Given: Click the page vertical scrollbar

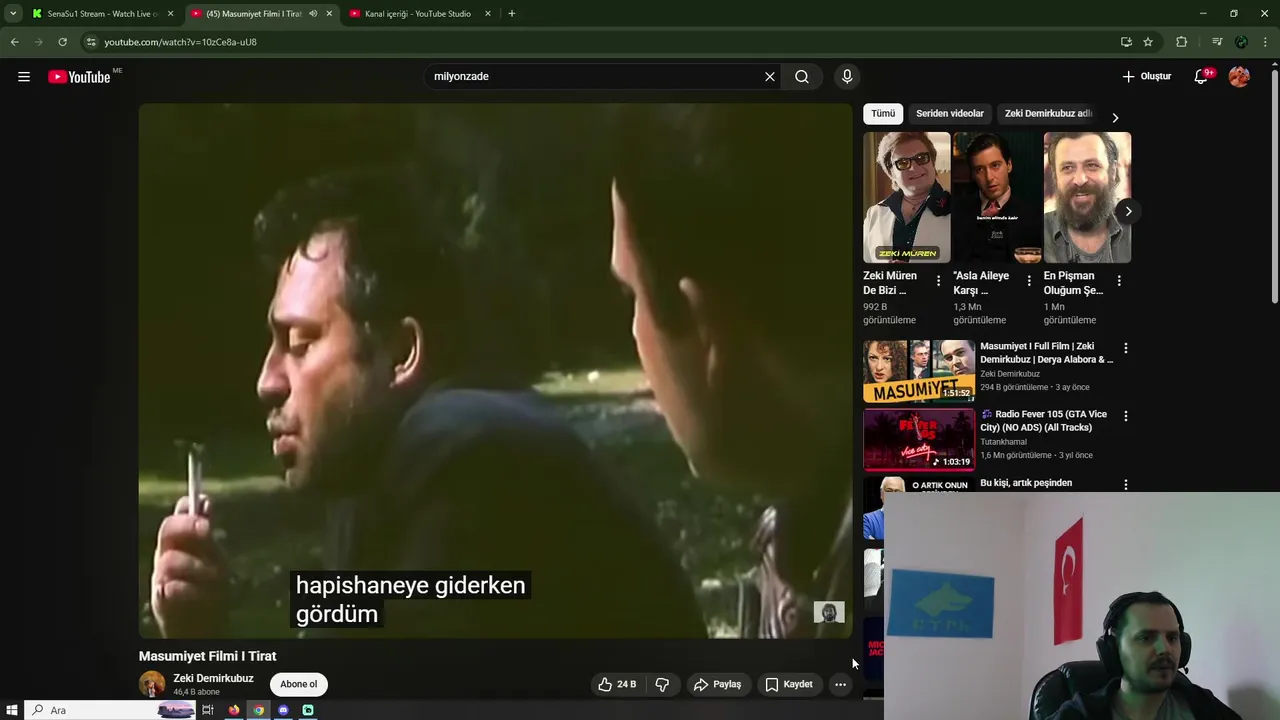Looking at the screenshot, I should 1275,185.
